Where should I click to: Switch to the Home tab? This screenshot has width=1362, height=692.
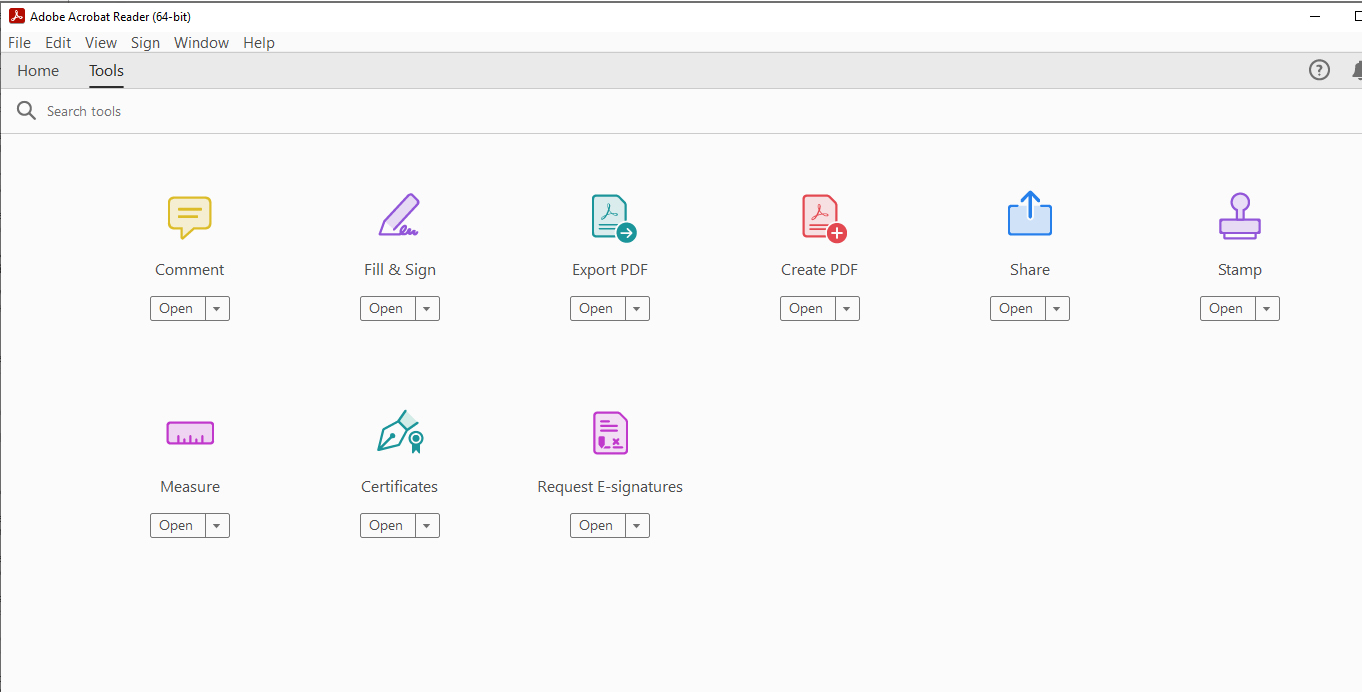[37, 70]
